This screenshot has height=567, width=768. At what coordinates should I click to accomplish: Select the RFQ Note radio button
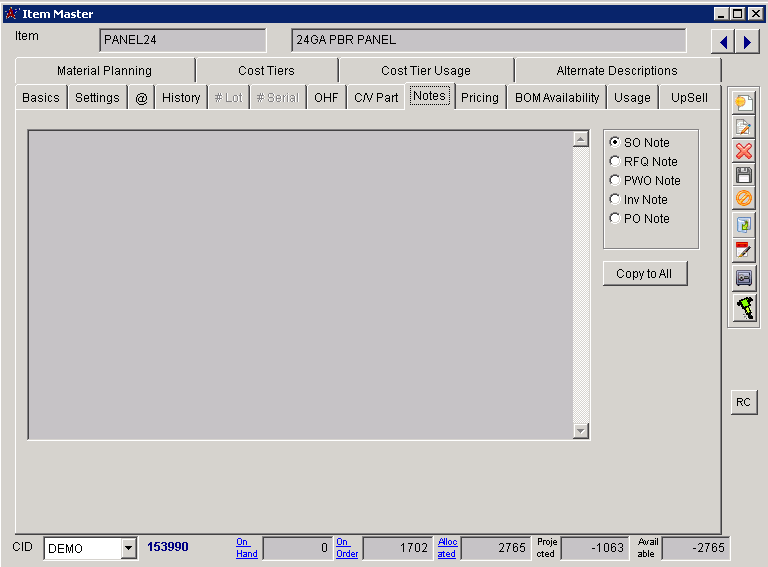(615, 162)
